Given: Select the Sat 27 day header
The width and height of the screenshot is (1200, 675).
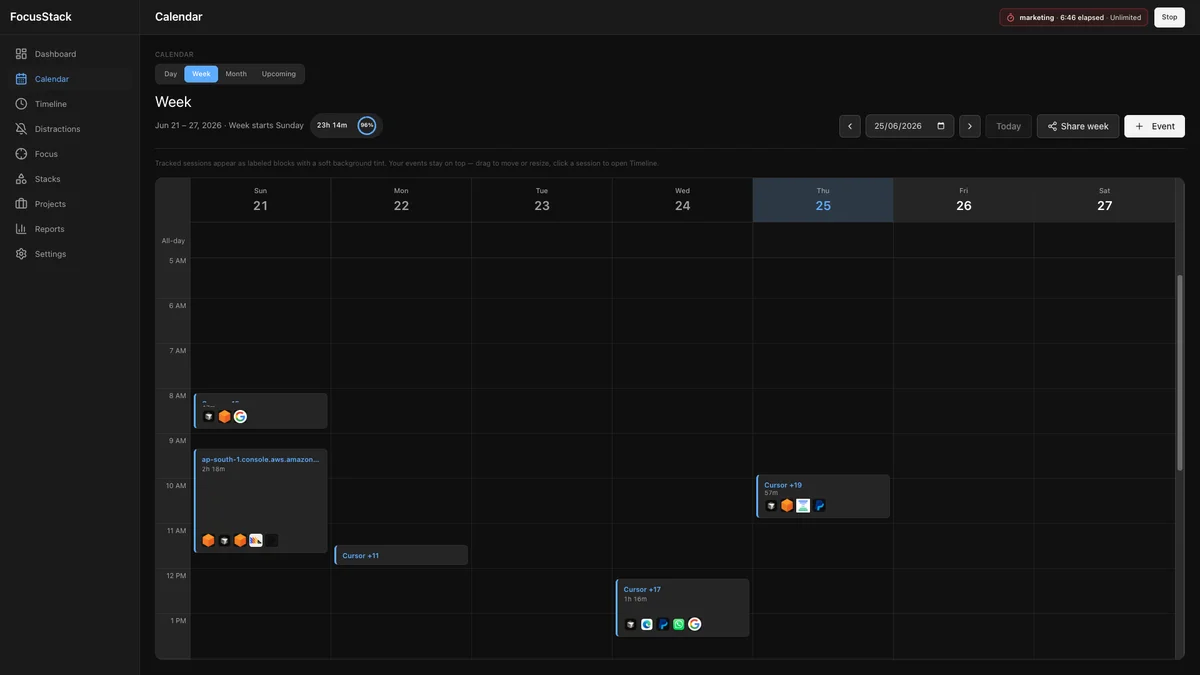Looking at the screenshot, I should click(x=1104, y=200).
